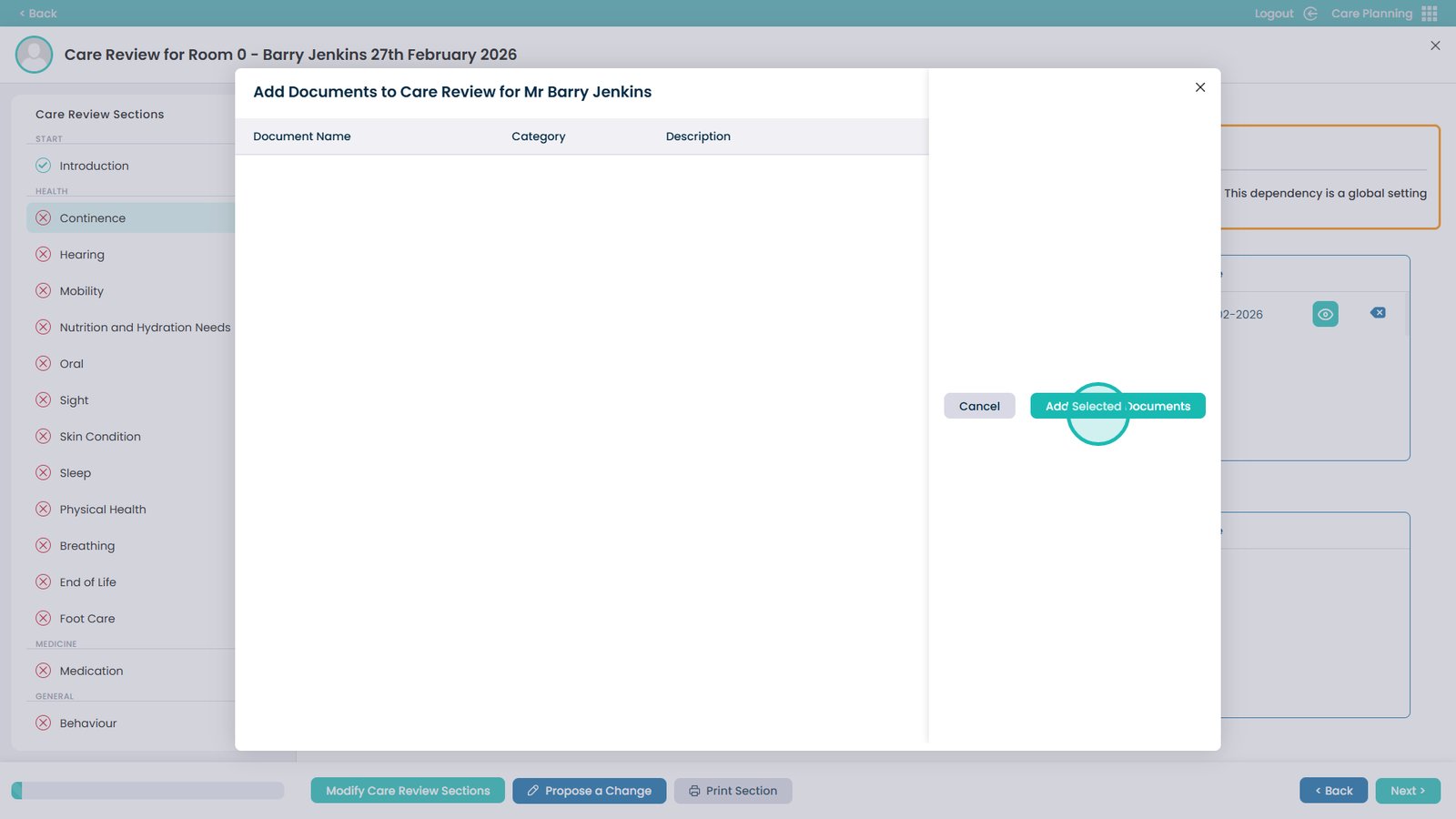The height and width of the screenshot is (819, 1456).
Task: Click Physical Health status icon
Action: pos(43,510)
